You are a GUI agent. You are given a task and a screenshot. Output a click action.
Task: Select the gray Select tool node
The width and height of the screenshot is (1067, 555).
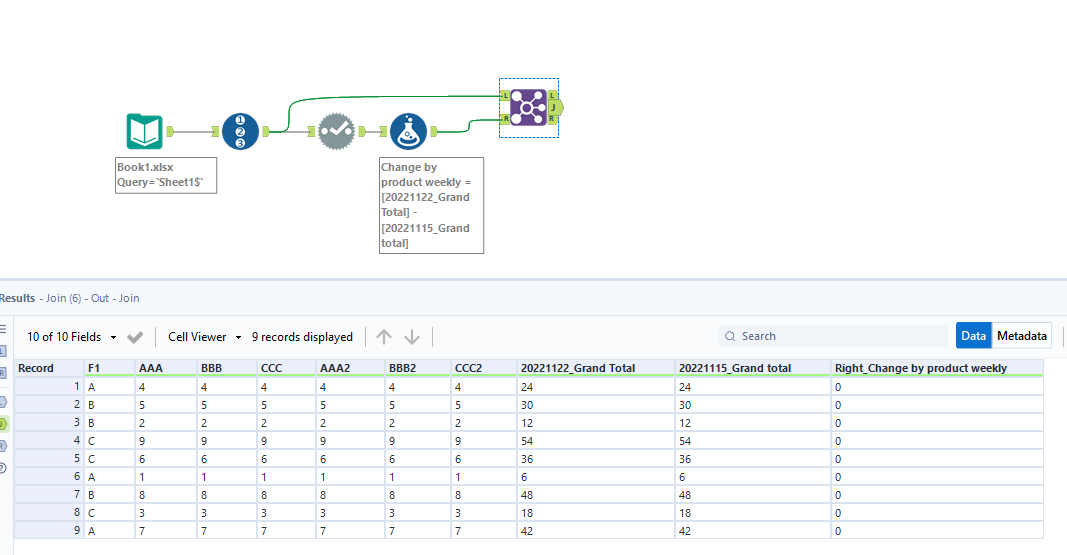336,131
